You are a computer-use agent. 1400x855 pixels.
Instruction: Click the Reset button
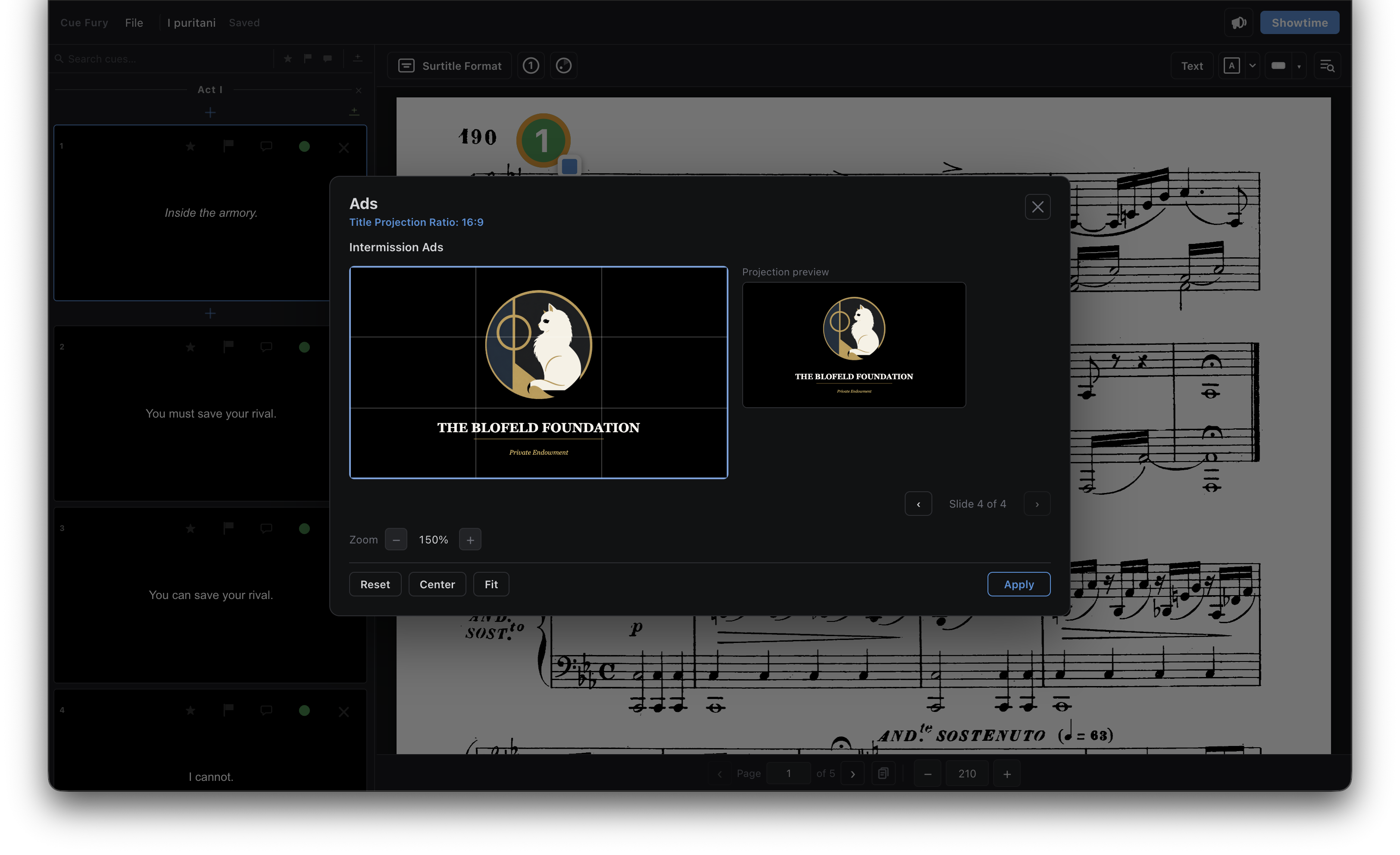pyautogui.click(x=375, y=584)
